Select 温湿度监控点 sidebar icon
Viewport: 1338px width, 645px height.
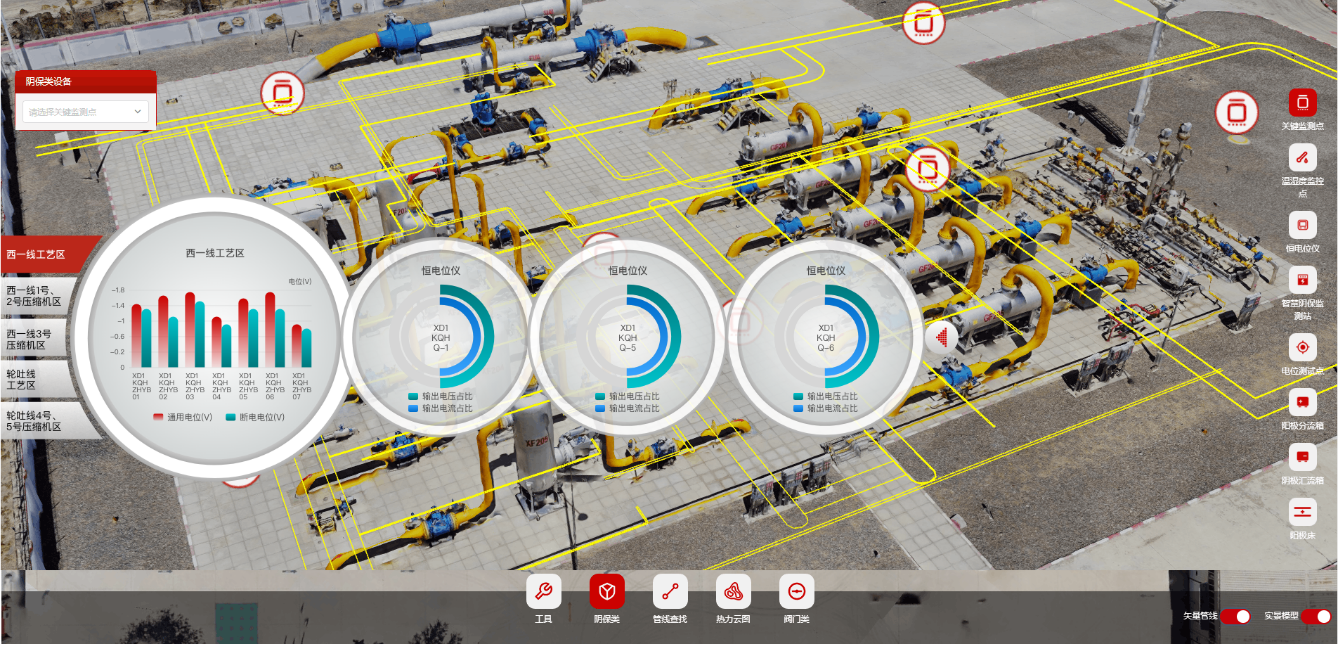pos(1302,157)
